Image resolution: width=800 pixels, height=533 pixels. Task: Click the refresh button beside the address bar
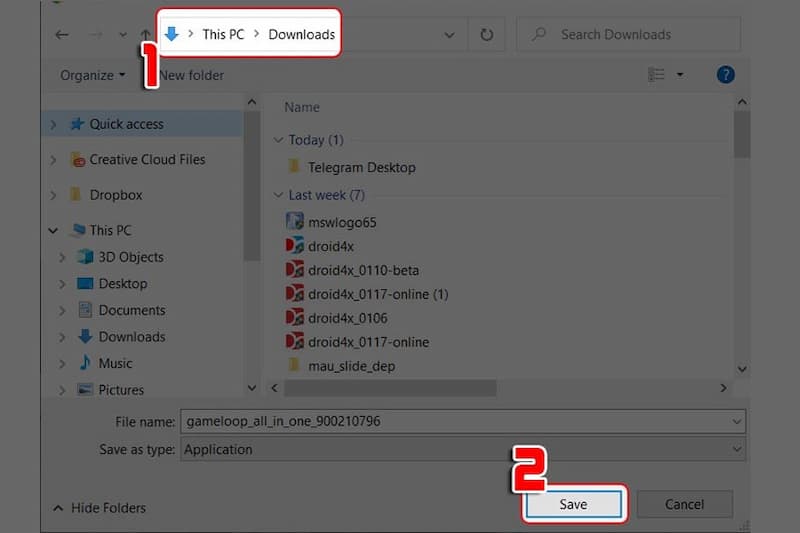[x=487, y=35]
